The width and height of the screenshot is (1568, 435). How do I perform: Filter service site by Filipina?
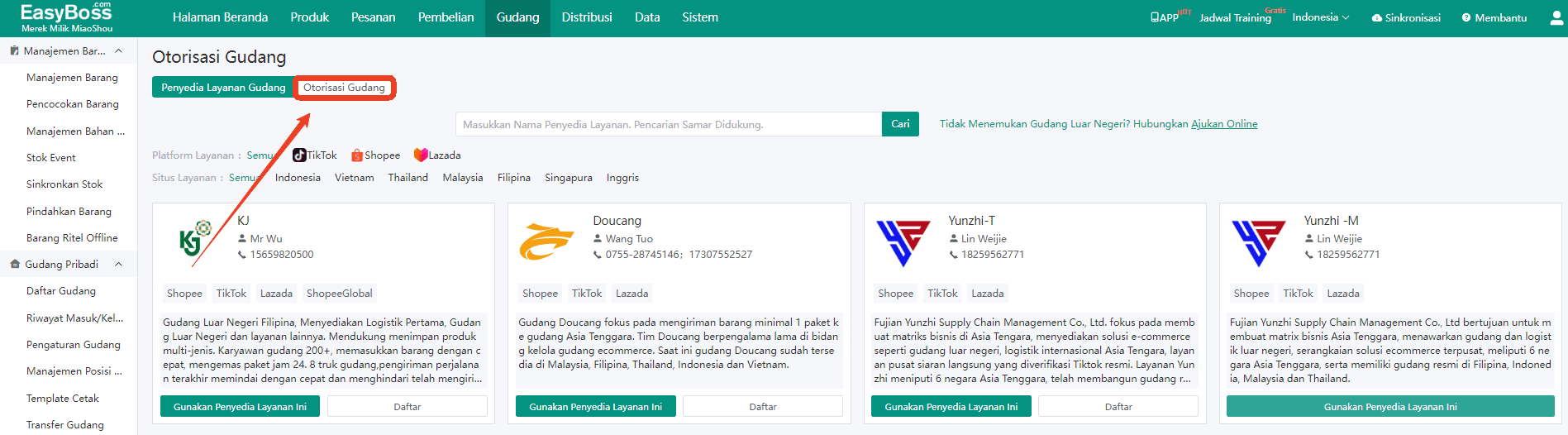pos(513,178)
